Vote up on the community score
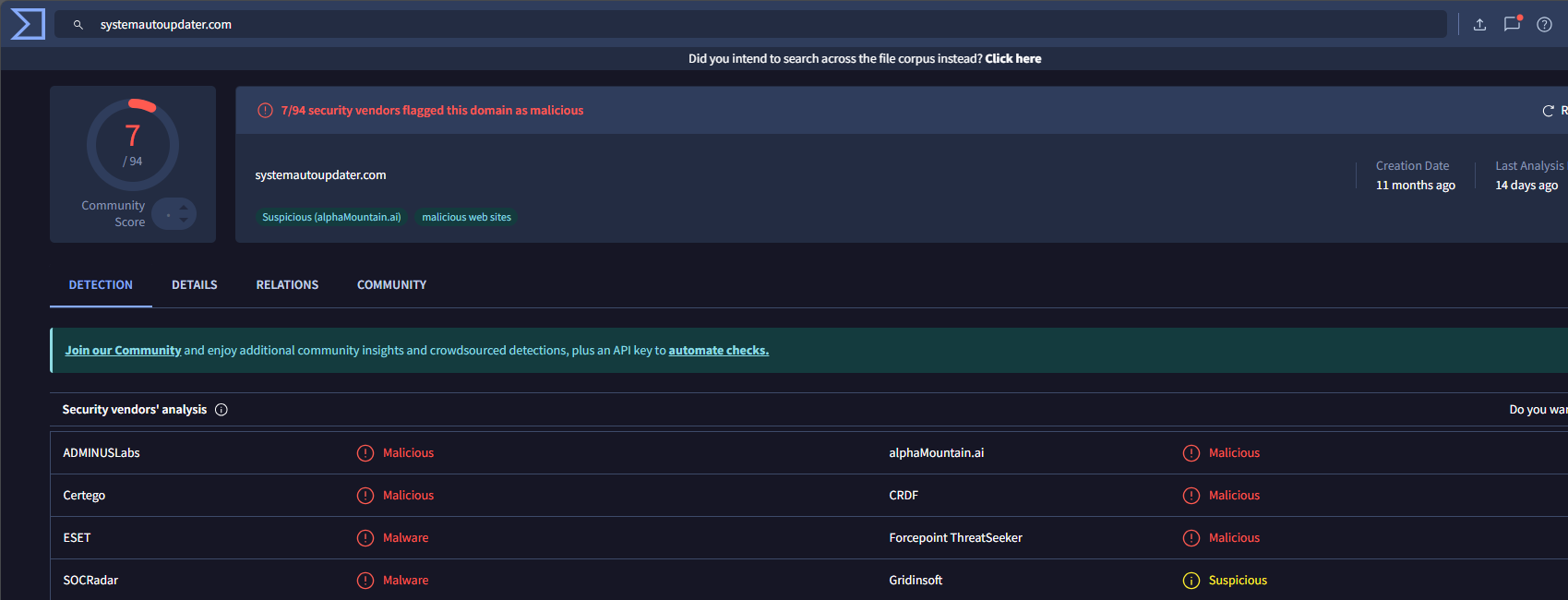 coord(184,208)
